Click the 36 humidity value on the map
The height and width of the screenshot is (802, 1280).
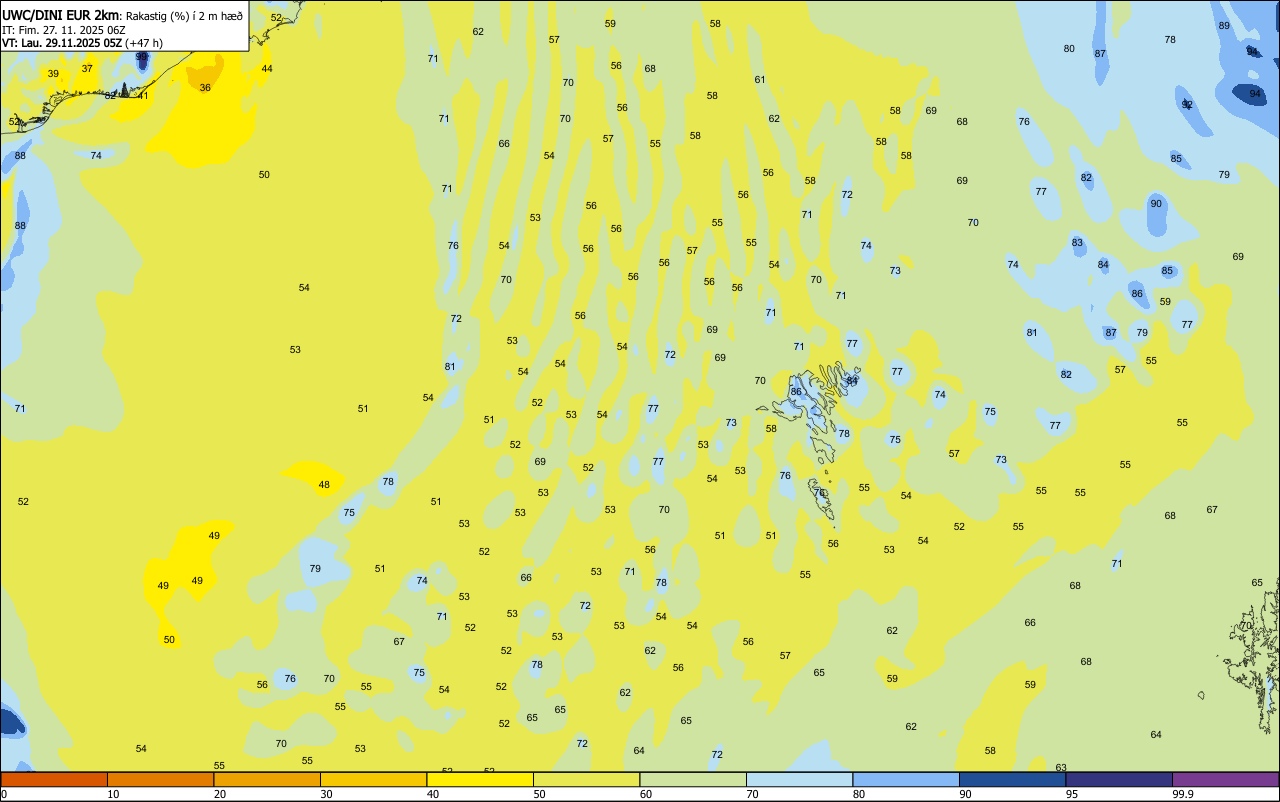coord(205,88)
